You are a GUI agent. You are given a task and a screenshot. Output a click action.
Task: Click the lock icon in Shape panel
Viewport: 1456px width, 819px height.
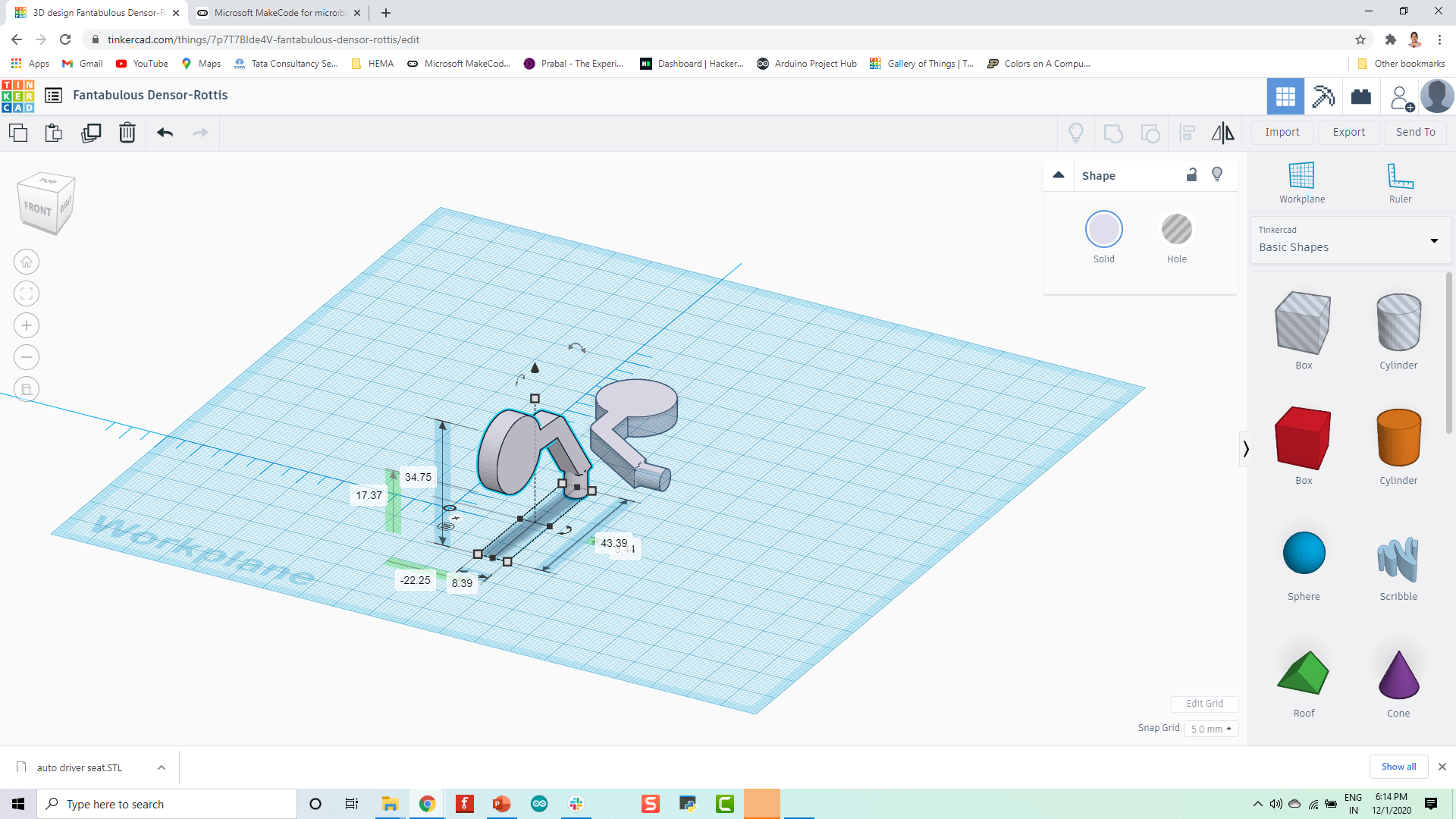pos(1191,175)
